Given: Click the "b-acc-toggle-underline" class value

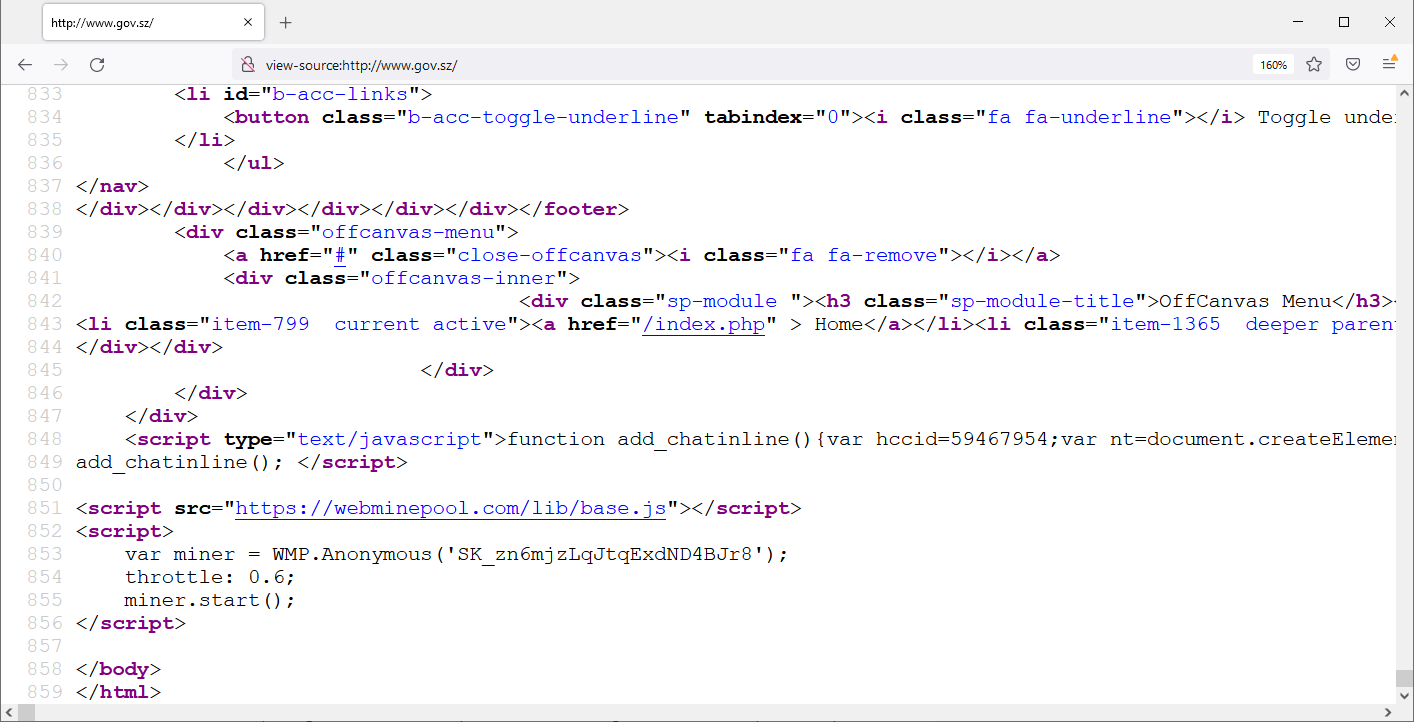Looking at the screenshot, I should pyautogui.click(x=543, y=117).
